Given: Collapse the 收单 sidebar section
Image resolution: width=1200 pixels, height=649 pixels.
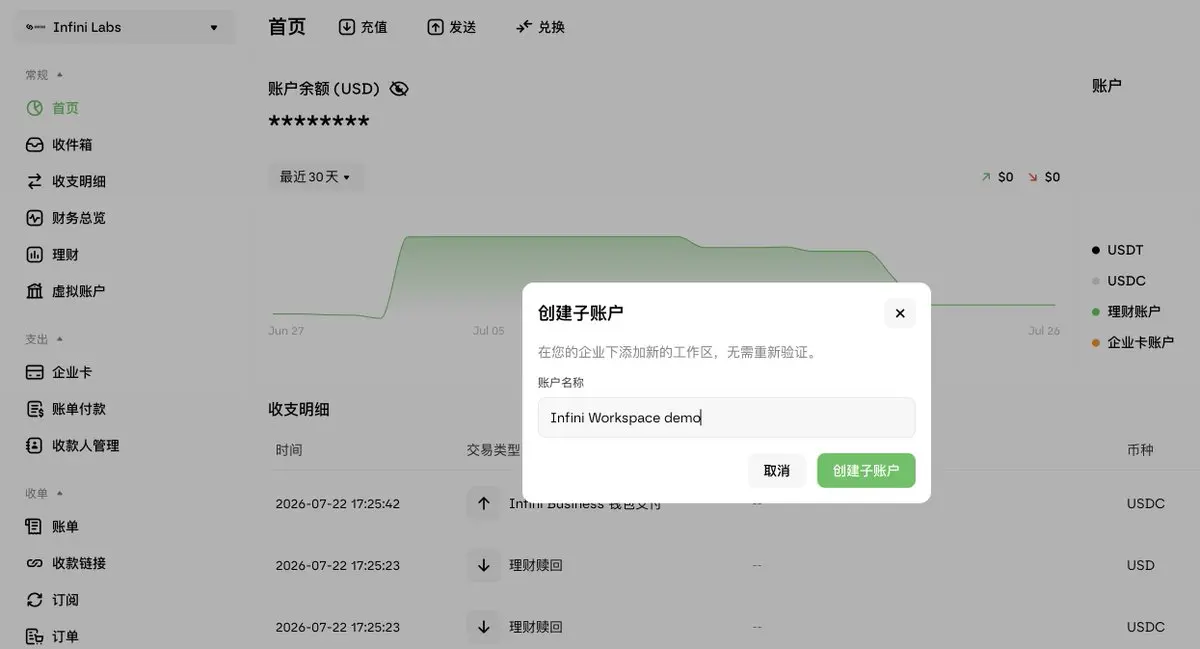Looking at the screenshot, I should coord(44,494).
